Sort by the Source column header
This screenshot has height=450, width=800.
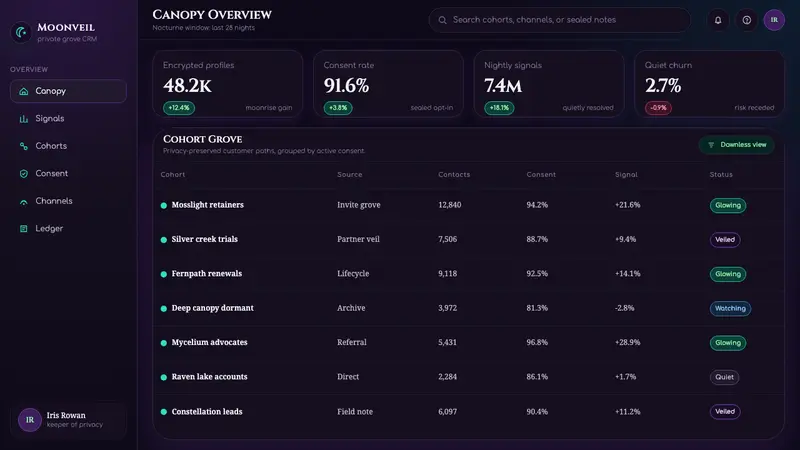point(349,174)
